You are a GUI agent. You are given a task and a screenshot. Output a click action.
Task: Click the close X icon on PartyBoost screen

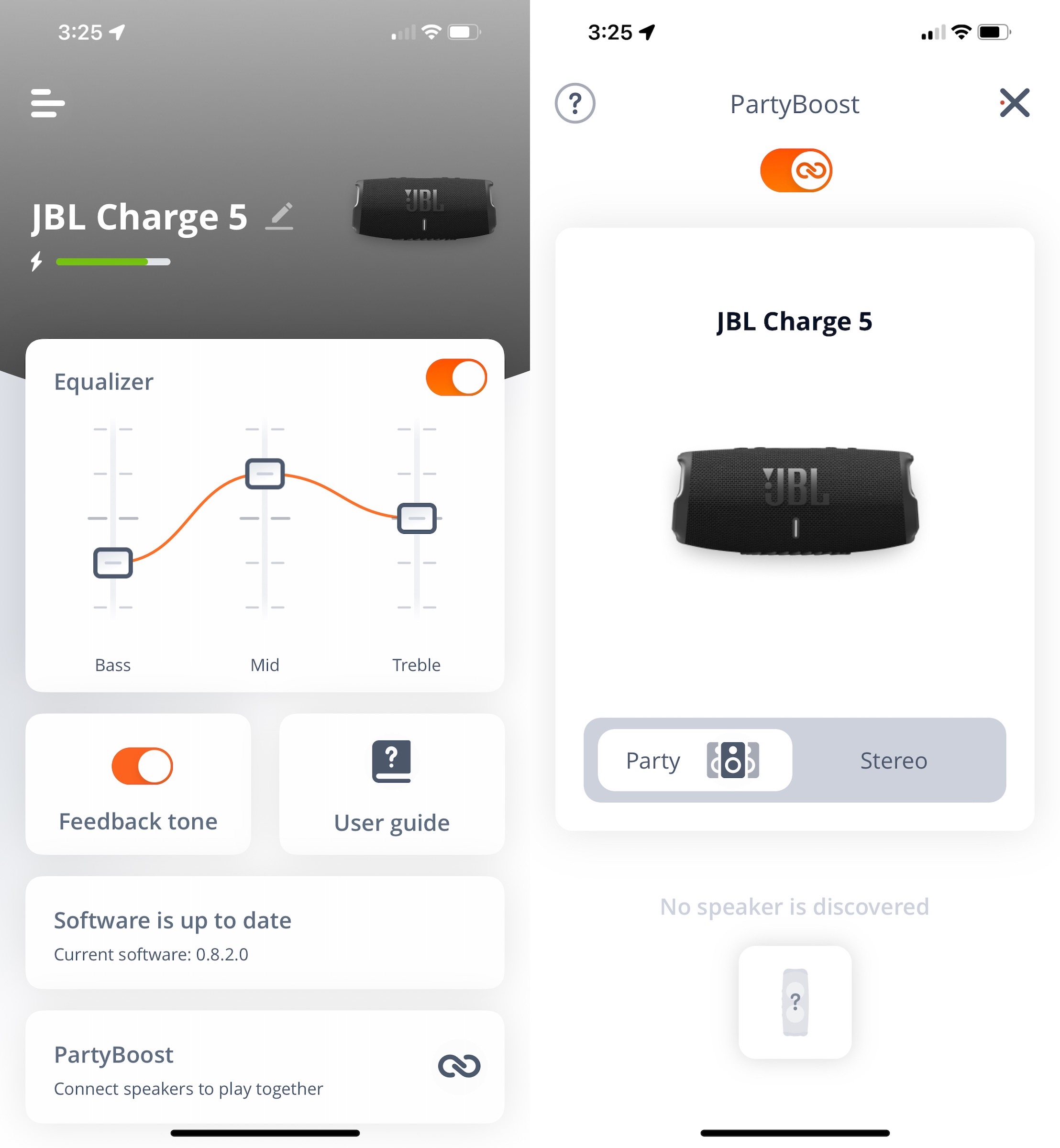1017,103
